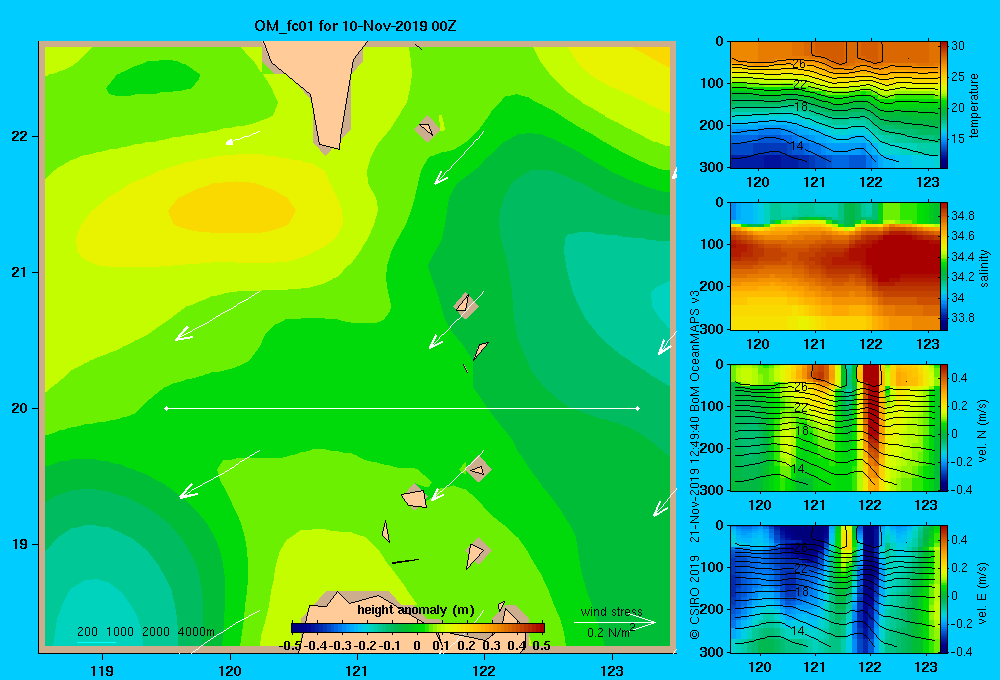Open the vel. N cross-section panel

(834, 428)
